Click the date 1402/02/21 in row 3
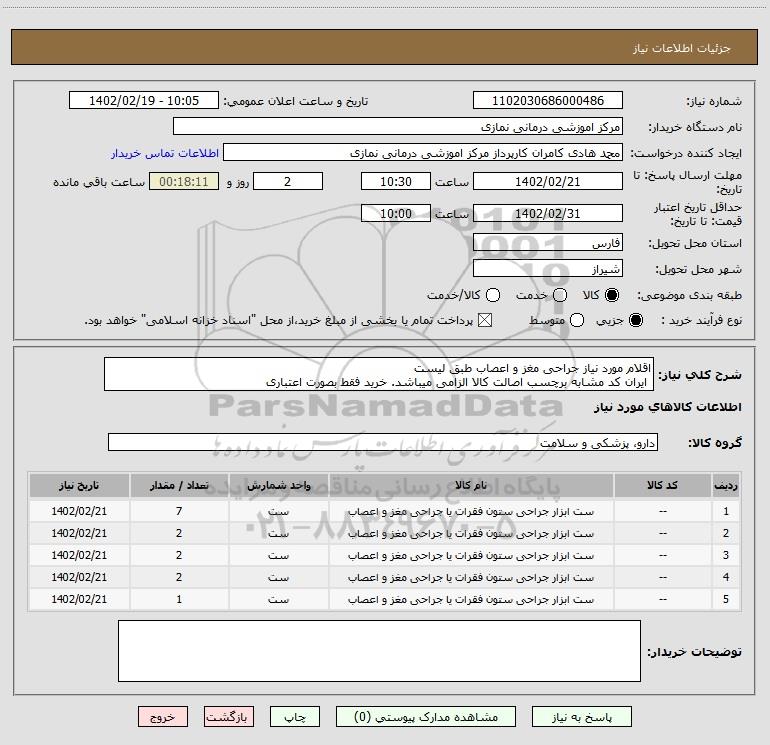This screenshot has height=745, width=770. pos(79,555)
